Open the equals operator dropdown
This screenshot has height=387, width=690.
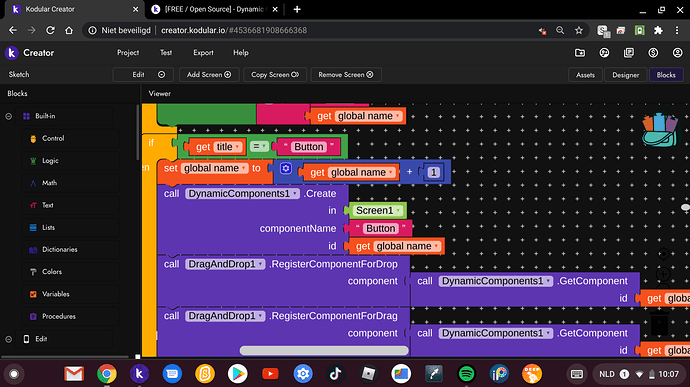coord(264,146)
